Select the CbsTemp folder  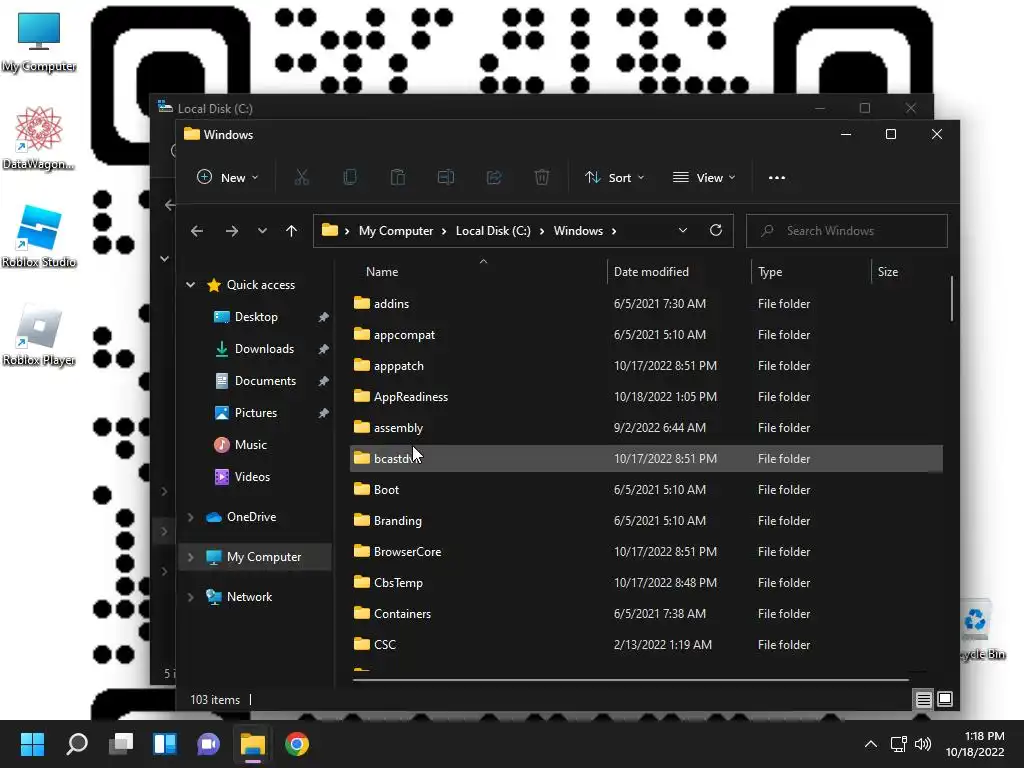[x=646, y=583]
